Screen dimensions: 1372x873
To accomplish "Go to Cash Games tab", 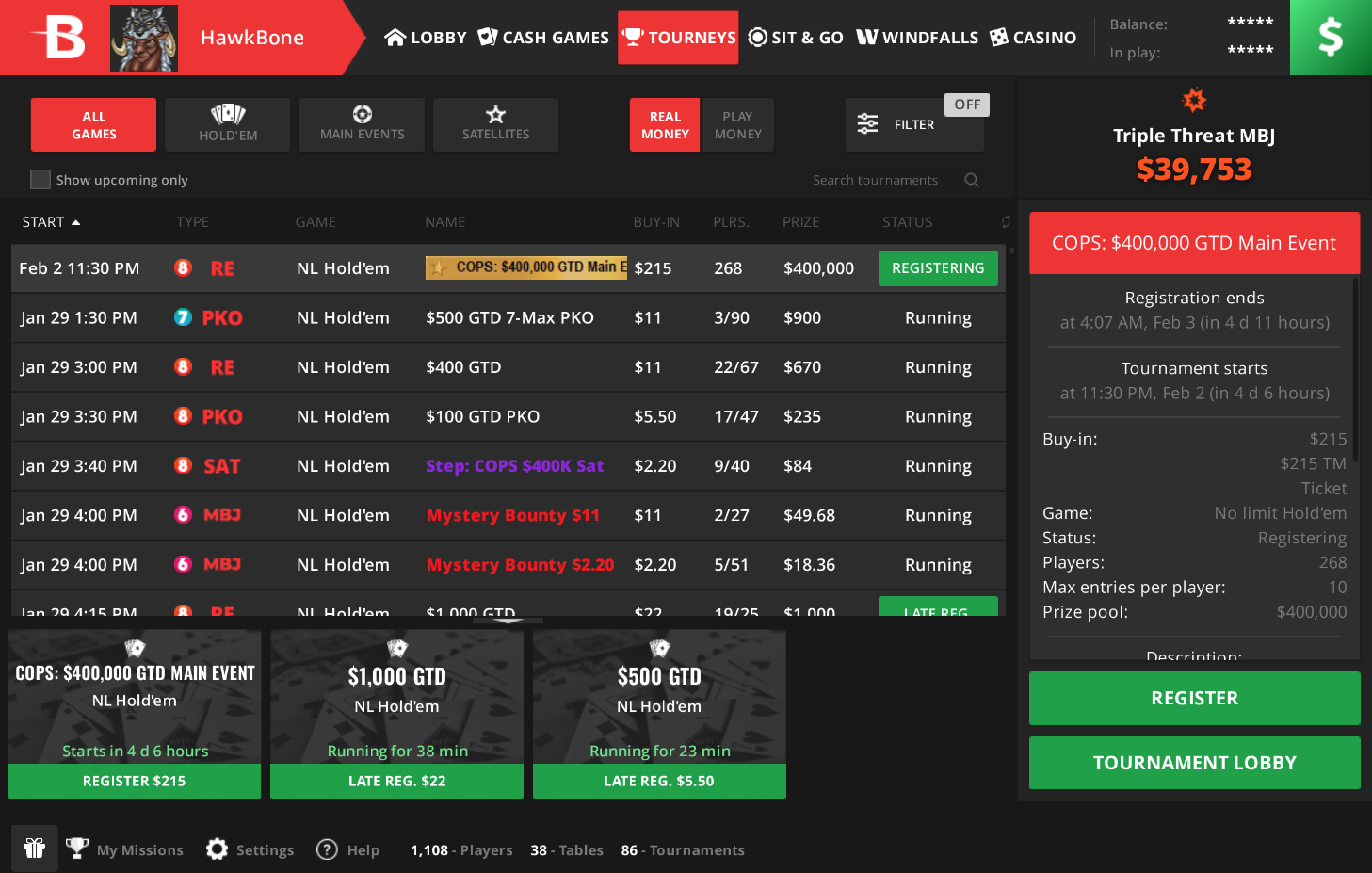I will pyautogui.click(x=543, y=38).
